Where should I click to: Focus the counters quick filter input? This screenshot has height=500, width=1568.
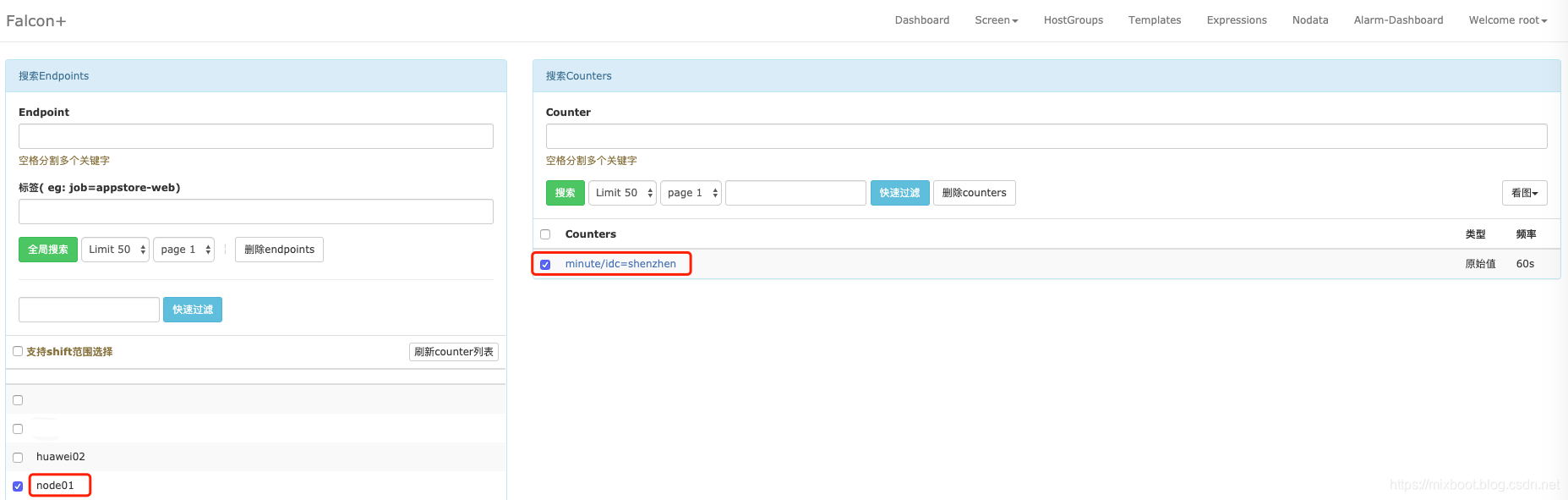[795, 193]
